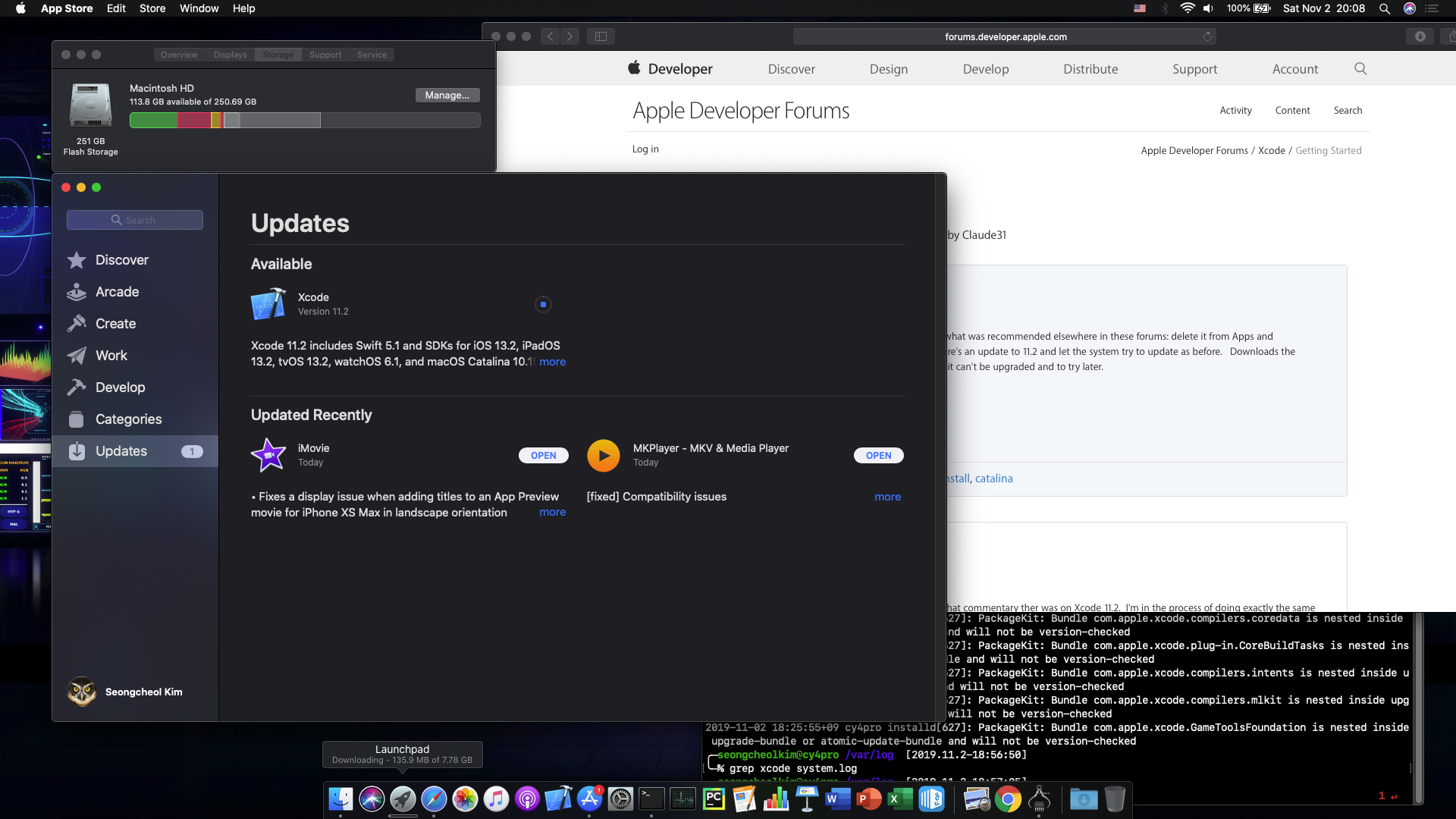Image resolution: width=1456 pixels, height=819 pixels.
Task: Click the App Store search field
Action: click(135, 220)
